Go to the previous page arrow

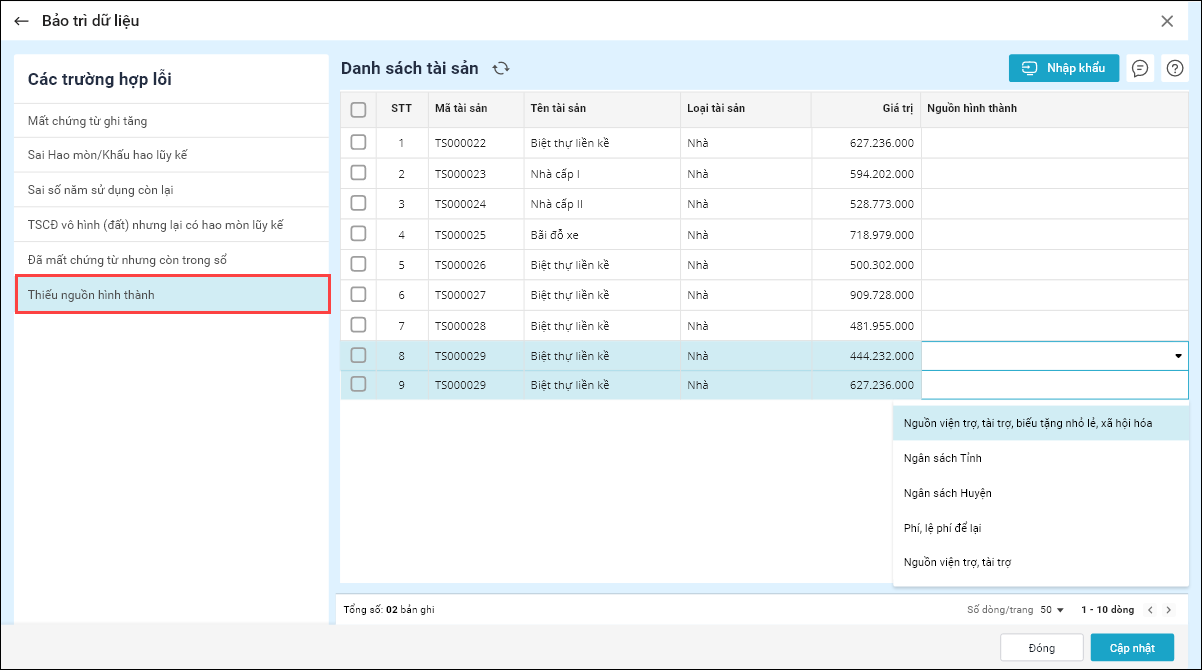1150,610
